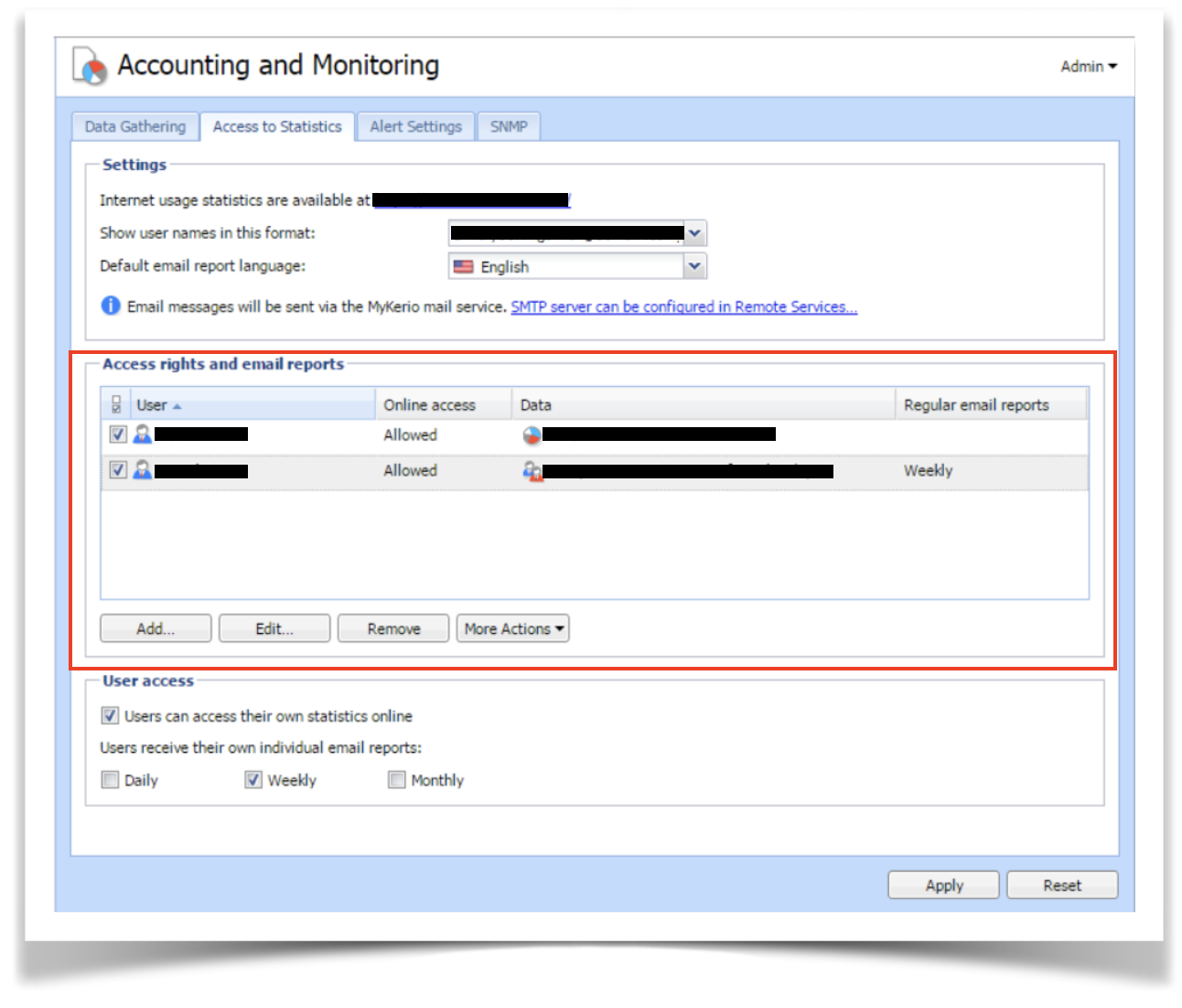Enable the Daily email reports checkbox

coord(110,779)
